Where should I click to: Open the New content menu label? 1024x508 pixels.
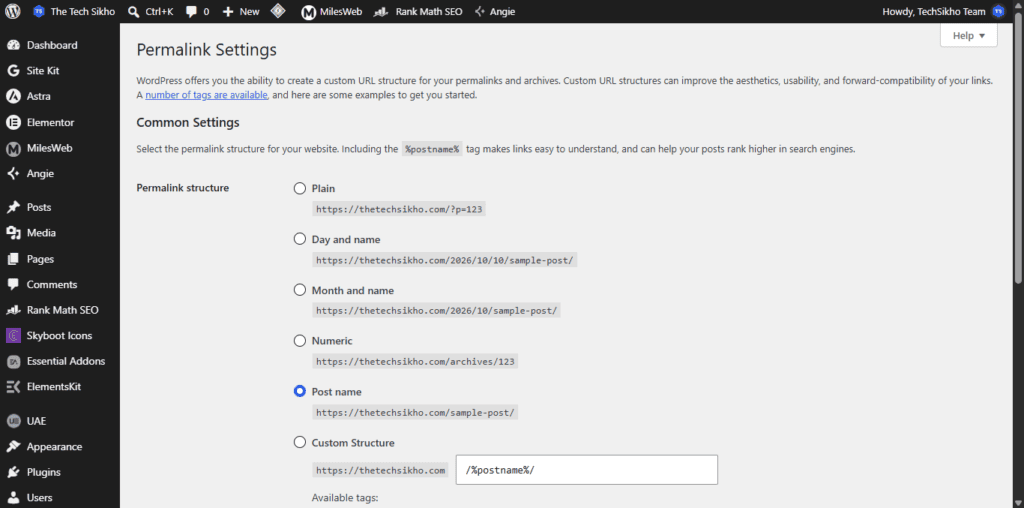click(249, 11)
